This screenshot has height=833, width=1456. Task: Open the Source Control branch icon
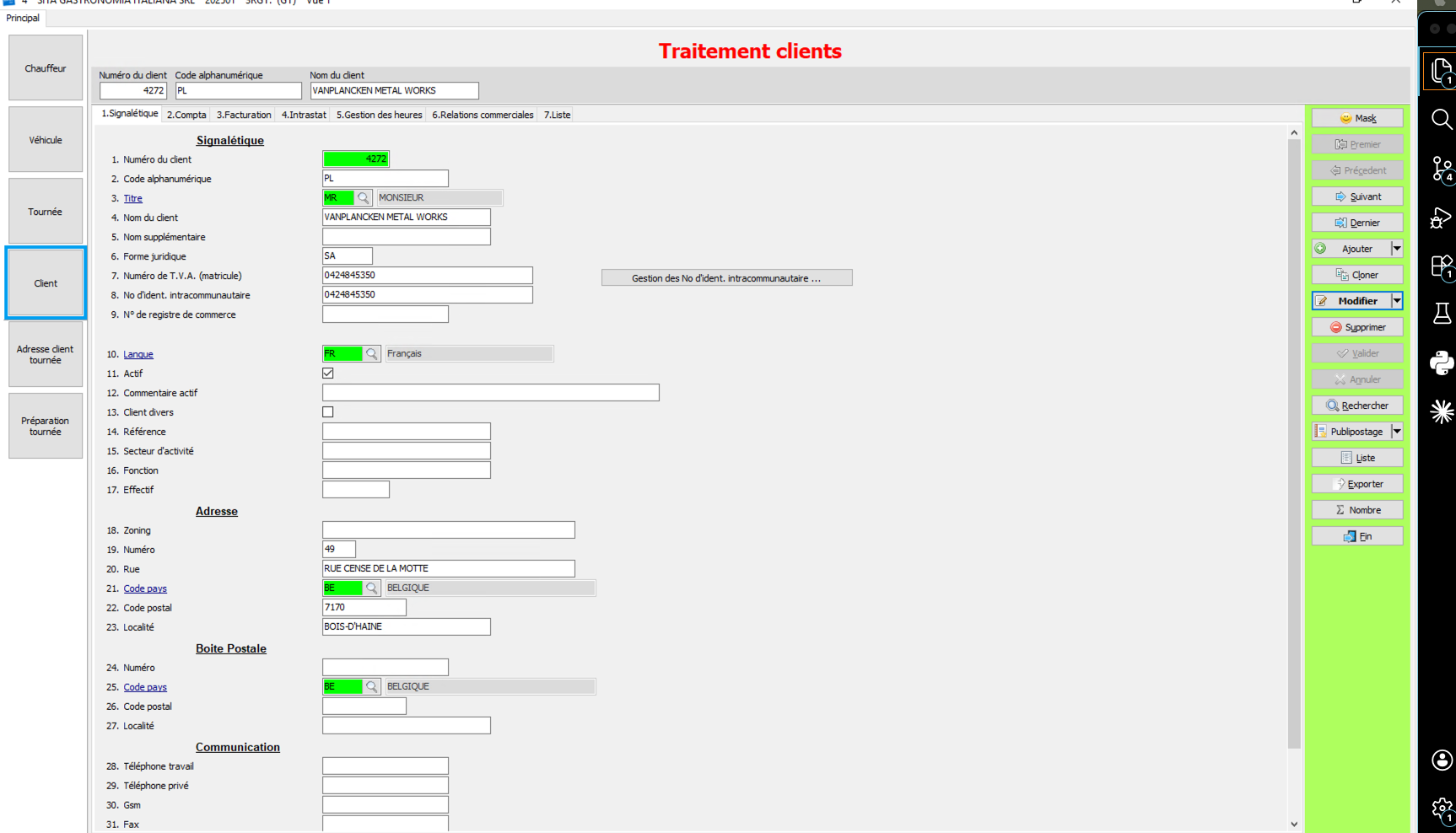click(x=1442, y=169)
